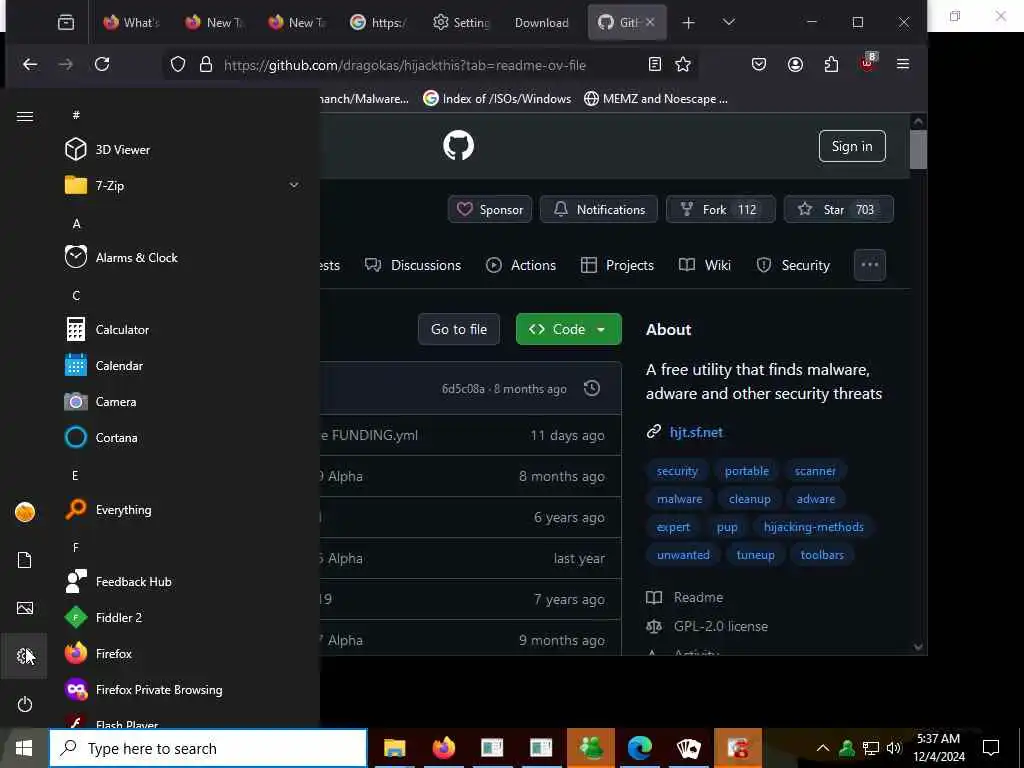The width and height of the screenshot is (1024, 768).
Task: Open Settings gear in Start sidebar
Action: [25, 656]
